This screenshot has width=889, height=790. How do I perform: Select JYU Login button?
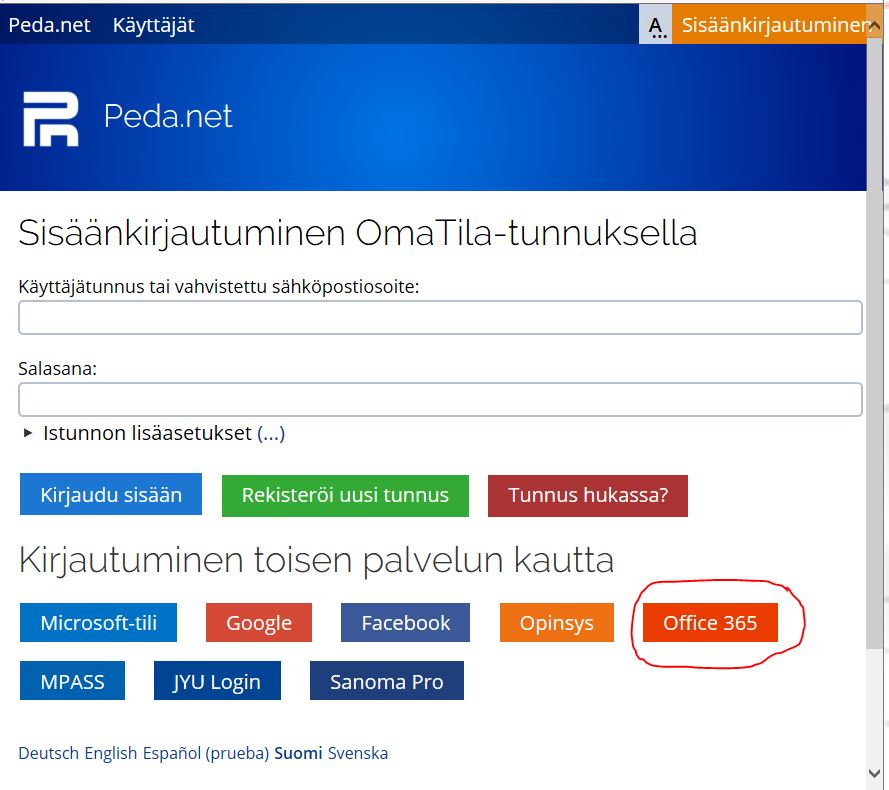coord(217,681)
